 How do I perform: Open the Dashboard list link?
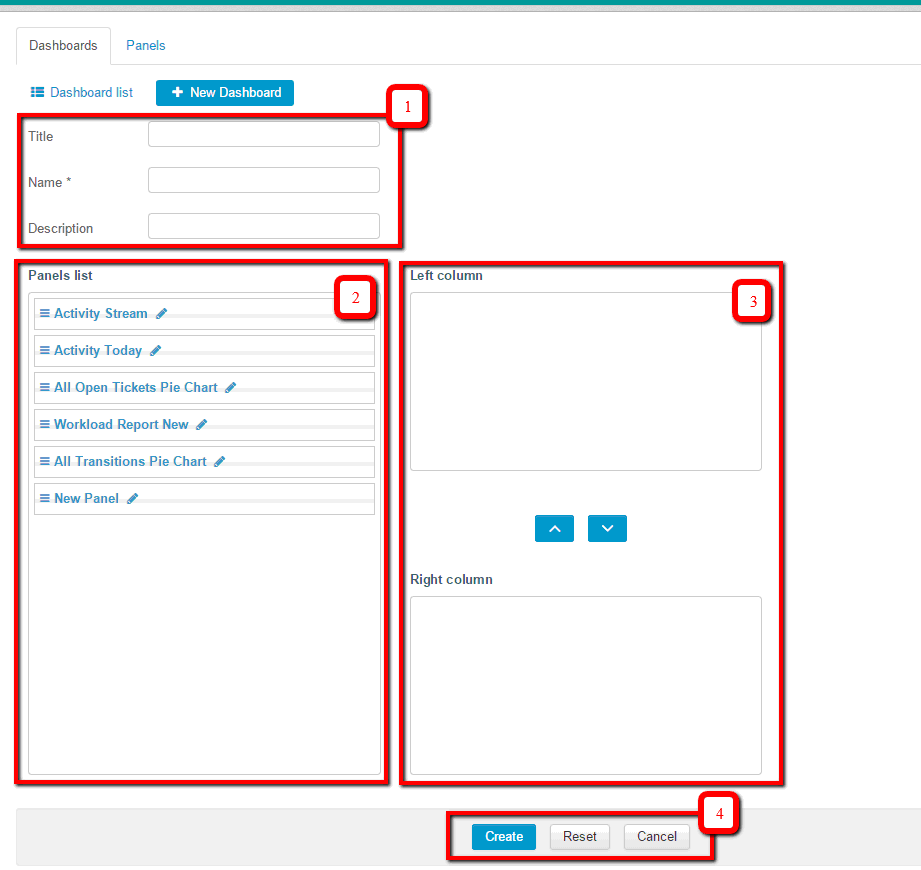[82, 93]
